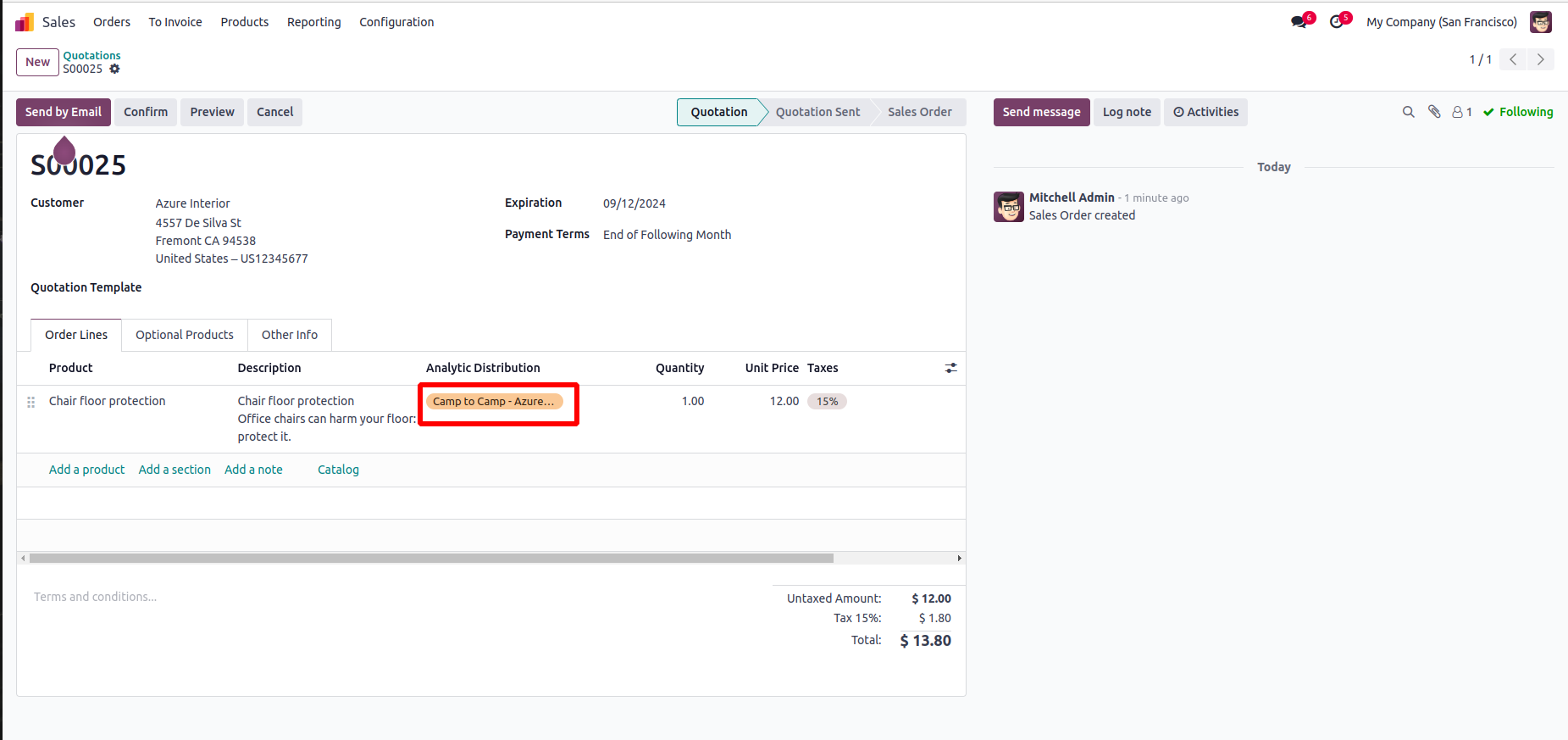Switch to the Other Info tab

tap(290, 335)
